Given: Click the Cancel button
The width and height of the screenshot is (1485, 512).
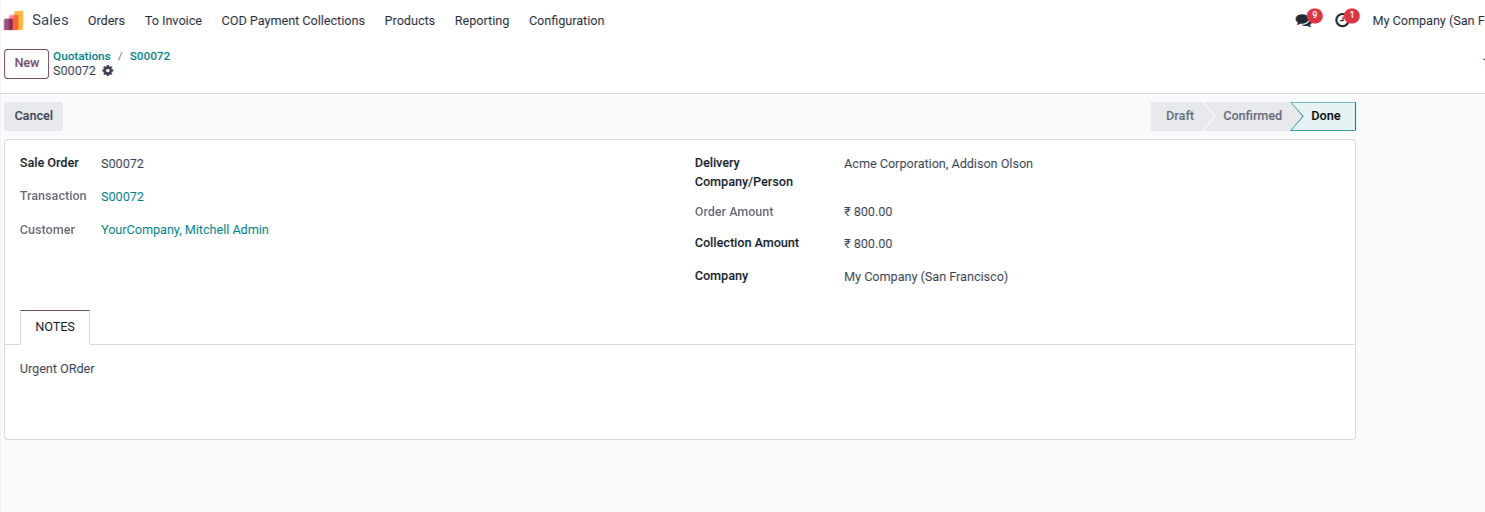Looking at the screenshot, I should click(33, 116).
